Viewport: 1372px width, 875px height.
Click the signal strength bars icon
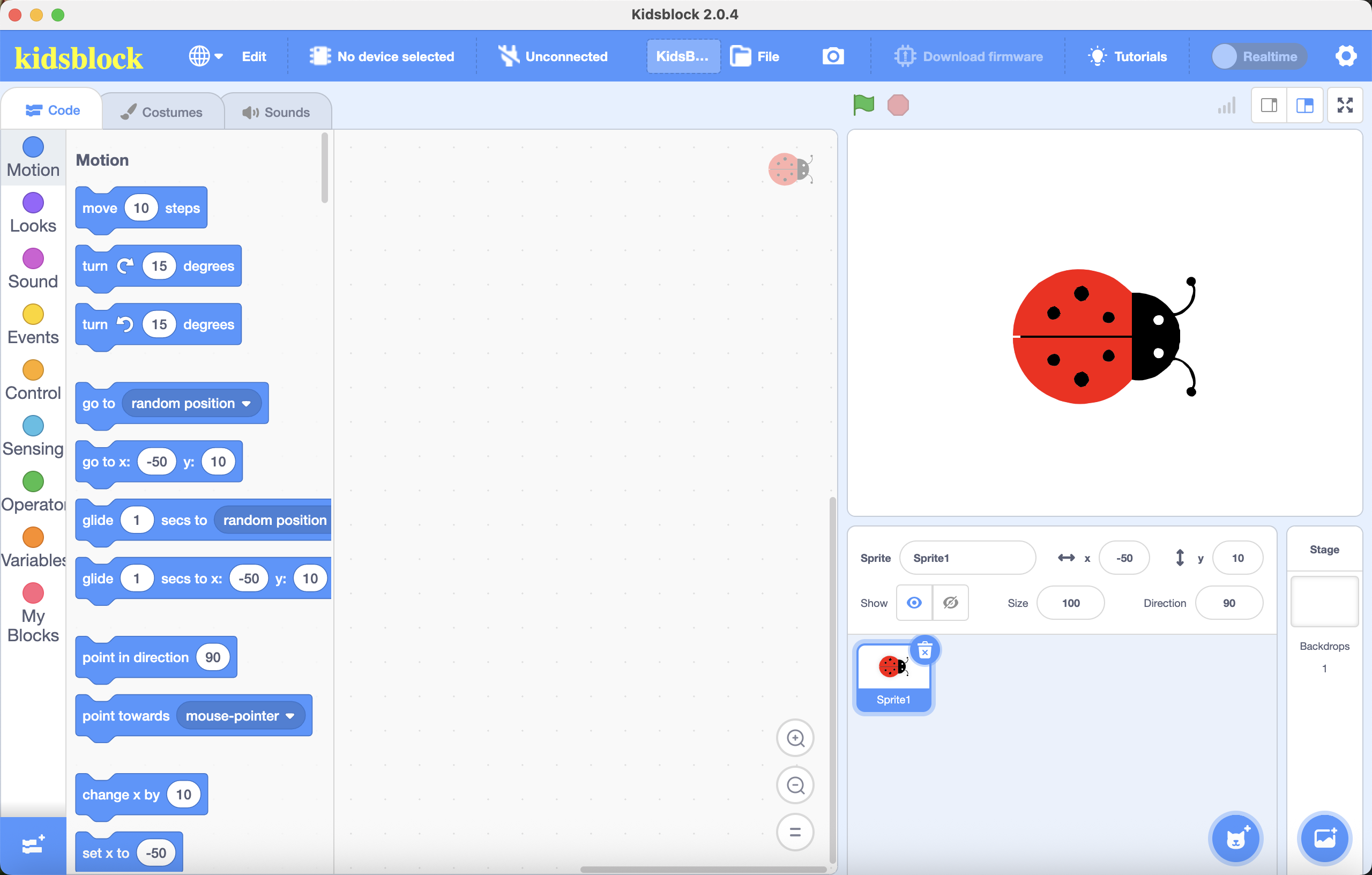click(1226, 105)
